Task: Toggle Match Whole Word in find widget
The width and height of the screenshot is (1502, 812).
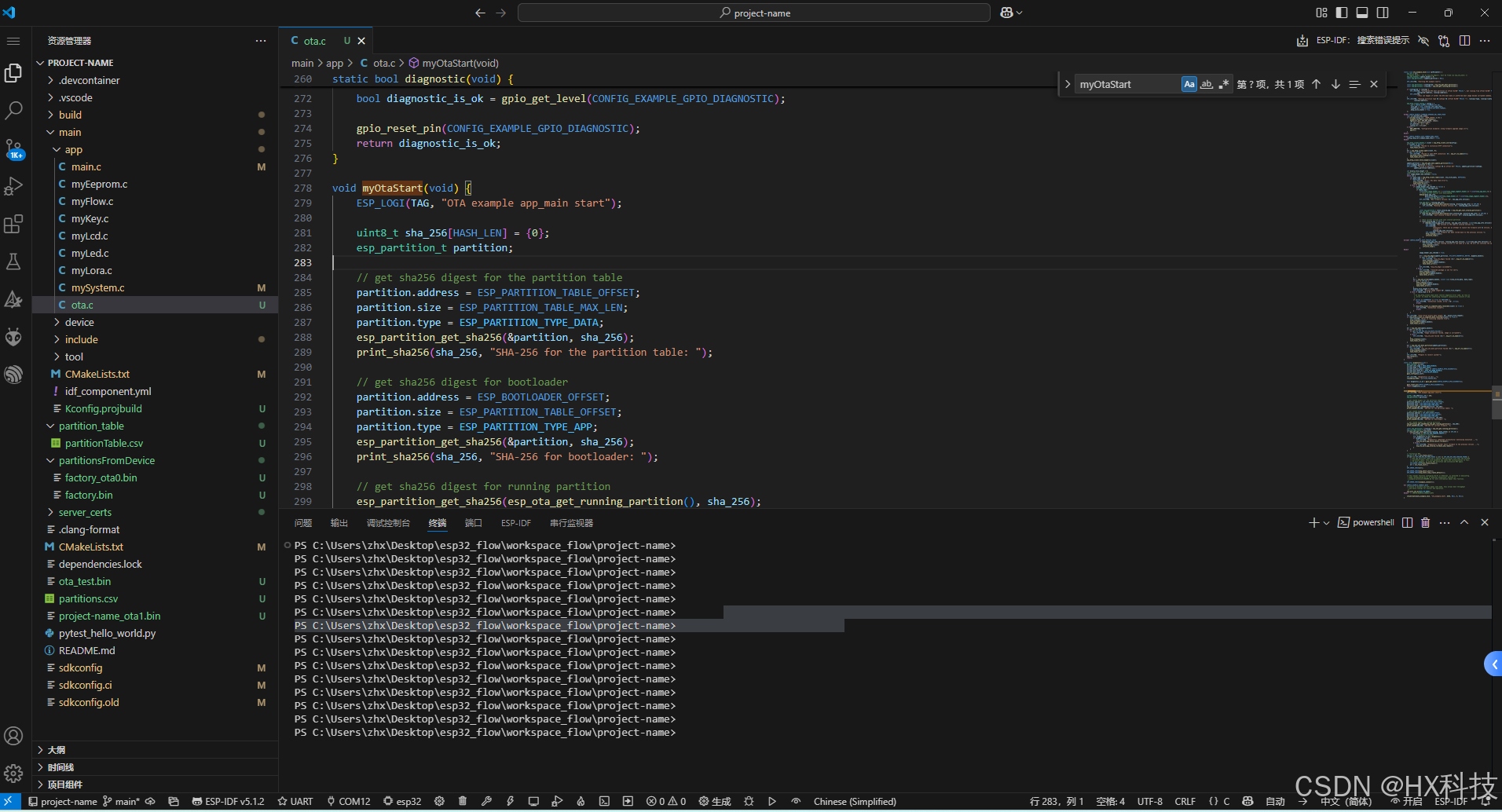Action: click(1207, 84)
